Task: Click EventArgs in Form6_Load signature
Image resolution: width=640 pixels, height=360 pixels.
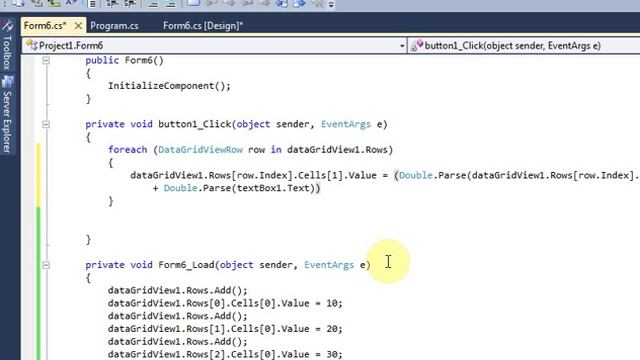Action: [x=329, y=265]
